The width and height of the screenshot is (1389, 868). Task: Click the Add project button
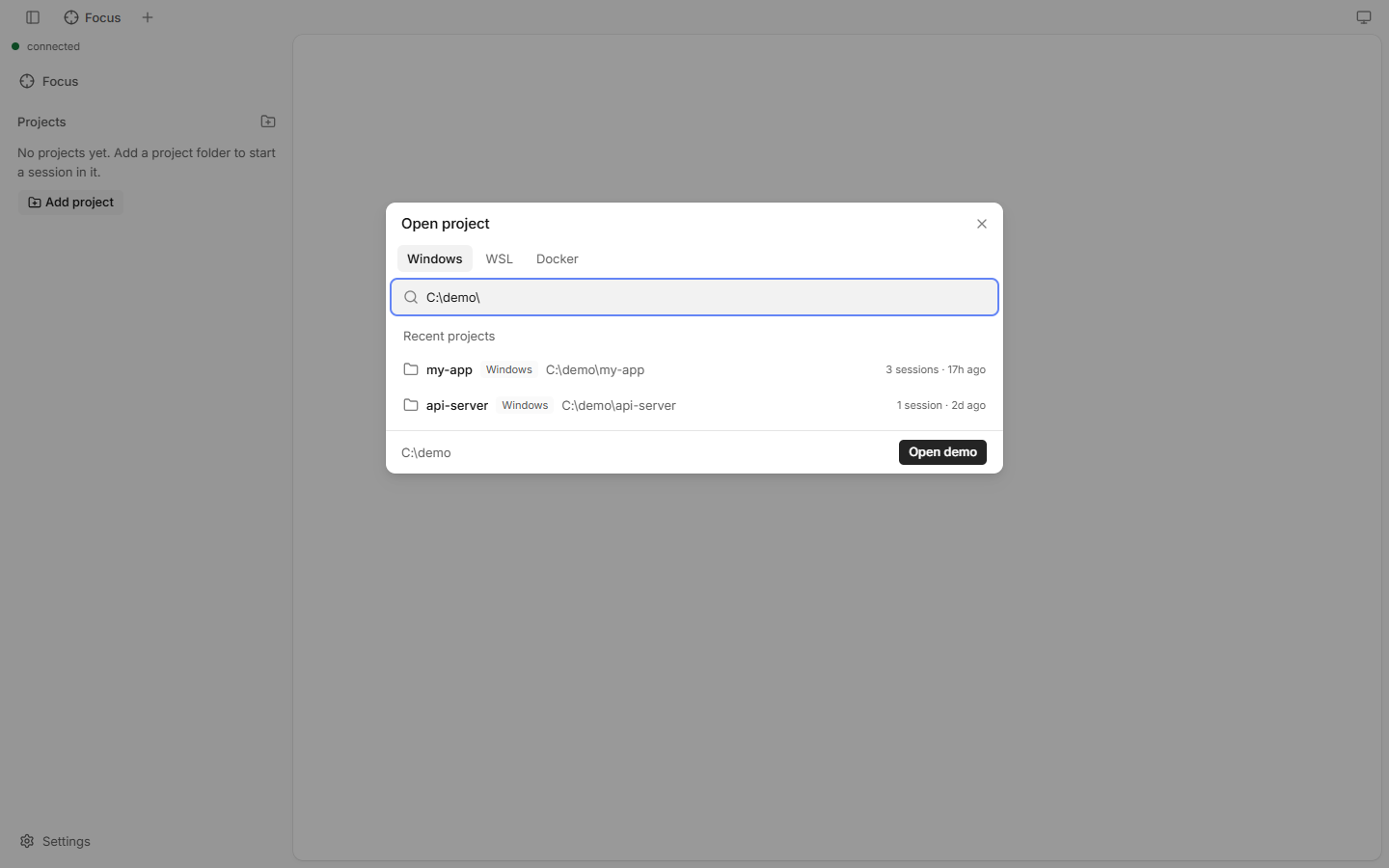[71, 203]
